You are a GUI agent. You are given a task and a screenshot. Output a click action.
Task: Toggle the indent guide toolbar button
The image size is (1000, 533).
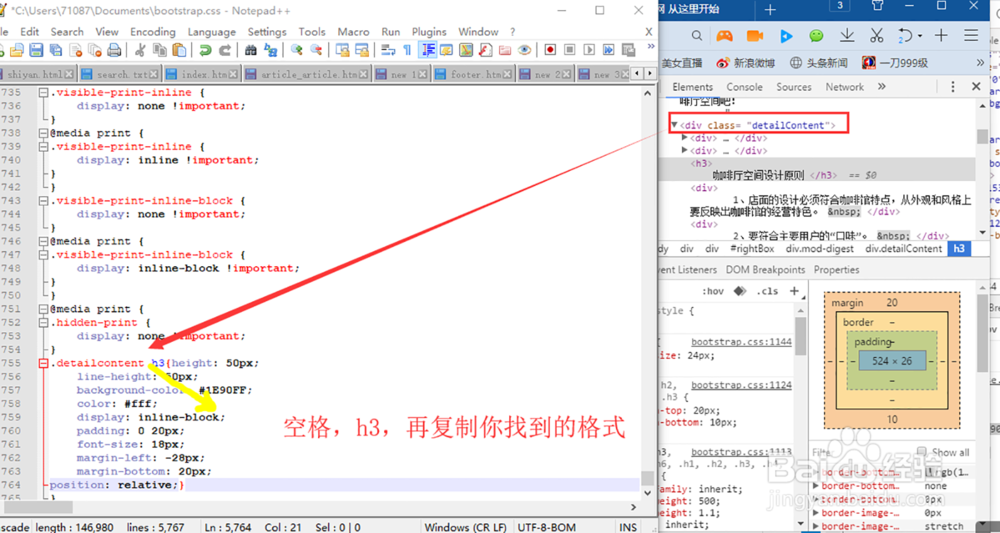click(x=427, y=50)
